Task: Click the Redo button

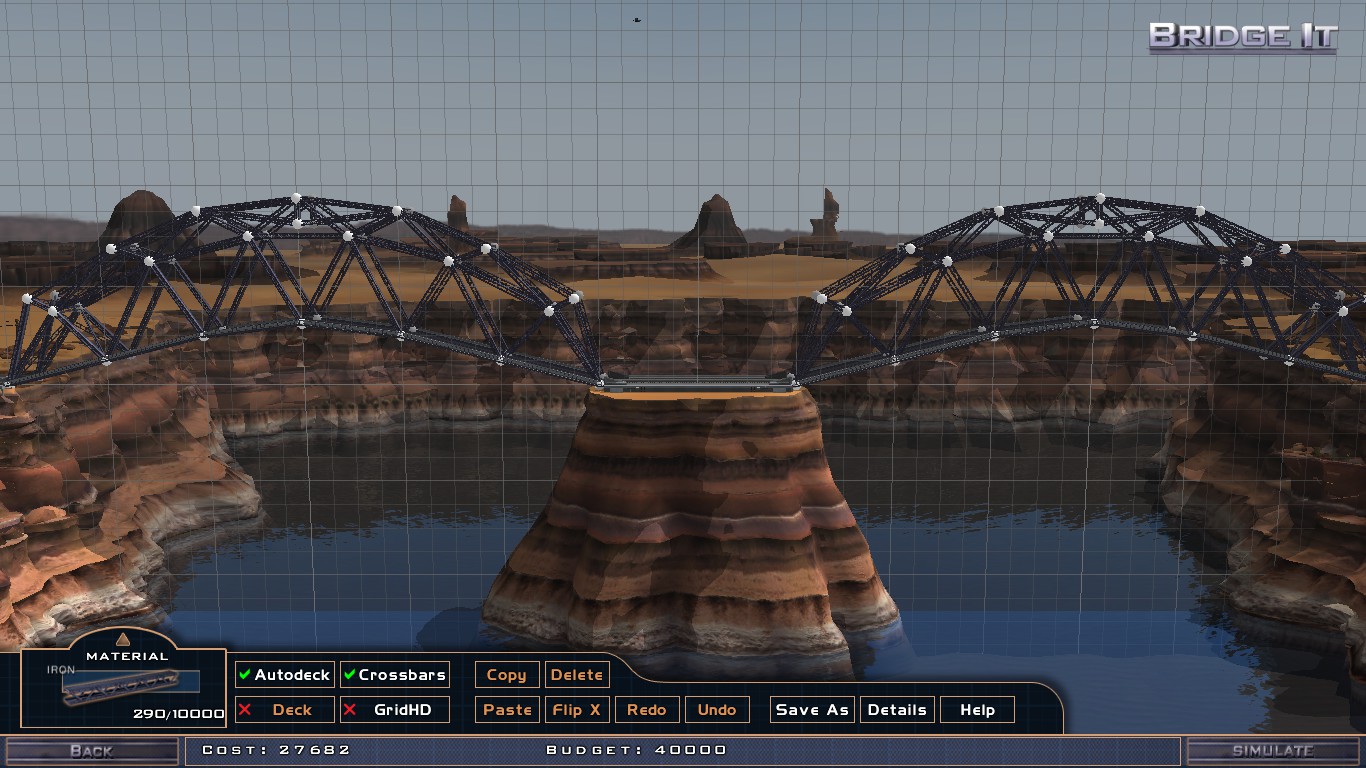Action: [647, 710]
